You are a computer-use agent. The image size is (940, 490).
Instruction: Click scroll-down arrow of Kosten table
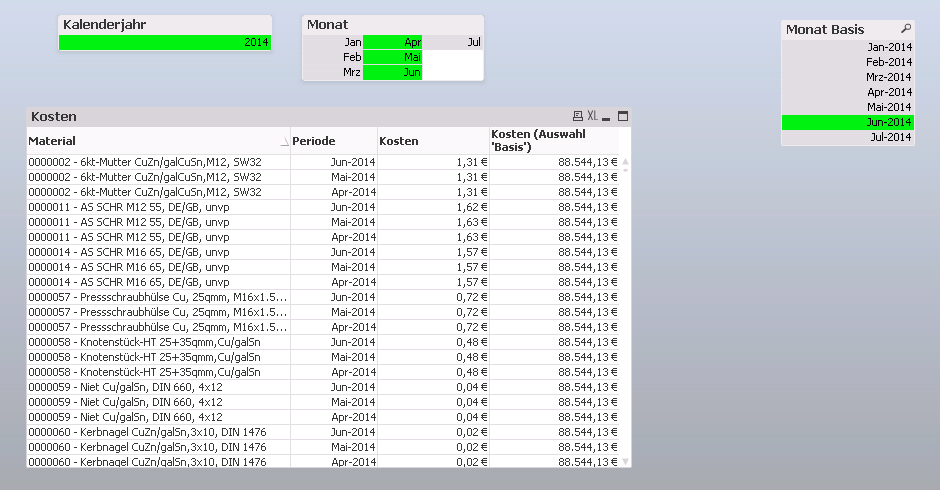(625, 462)
